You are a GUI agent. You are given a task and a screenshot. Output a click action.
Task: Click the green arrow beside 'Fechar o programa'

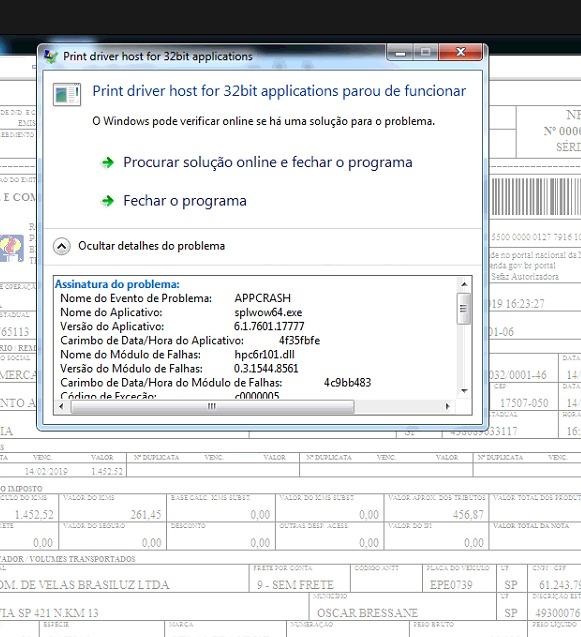pos(108,201)
